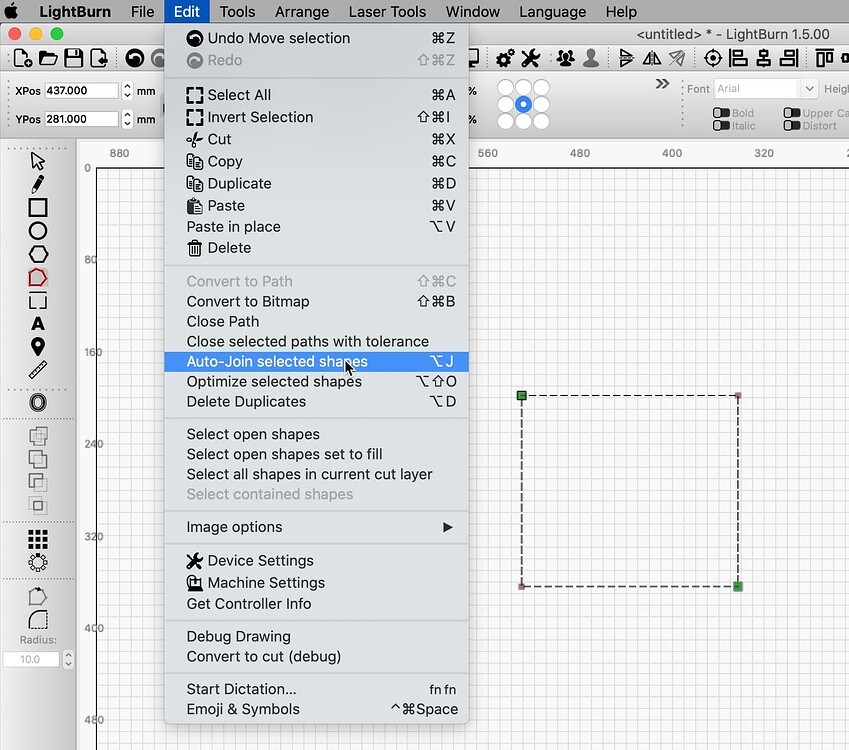Choose Select open shapes set to fill
Viewport: 849px width, 750px height.
[316, 454]
